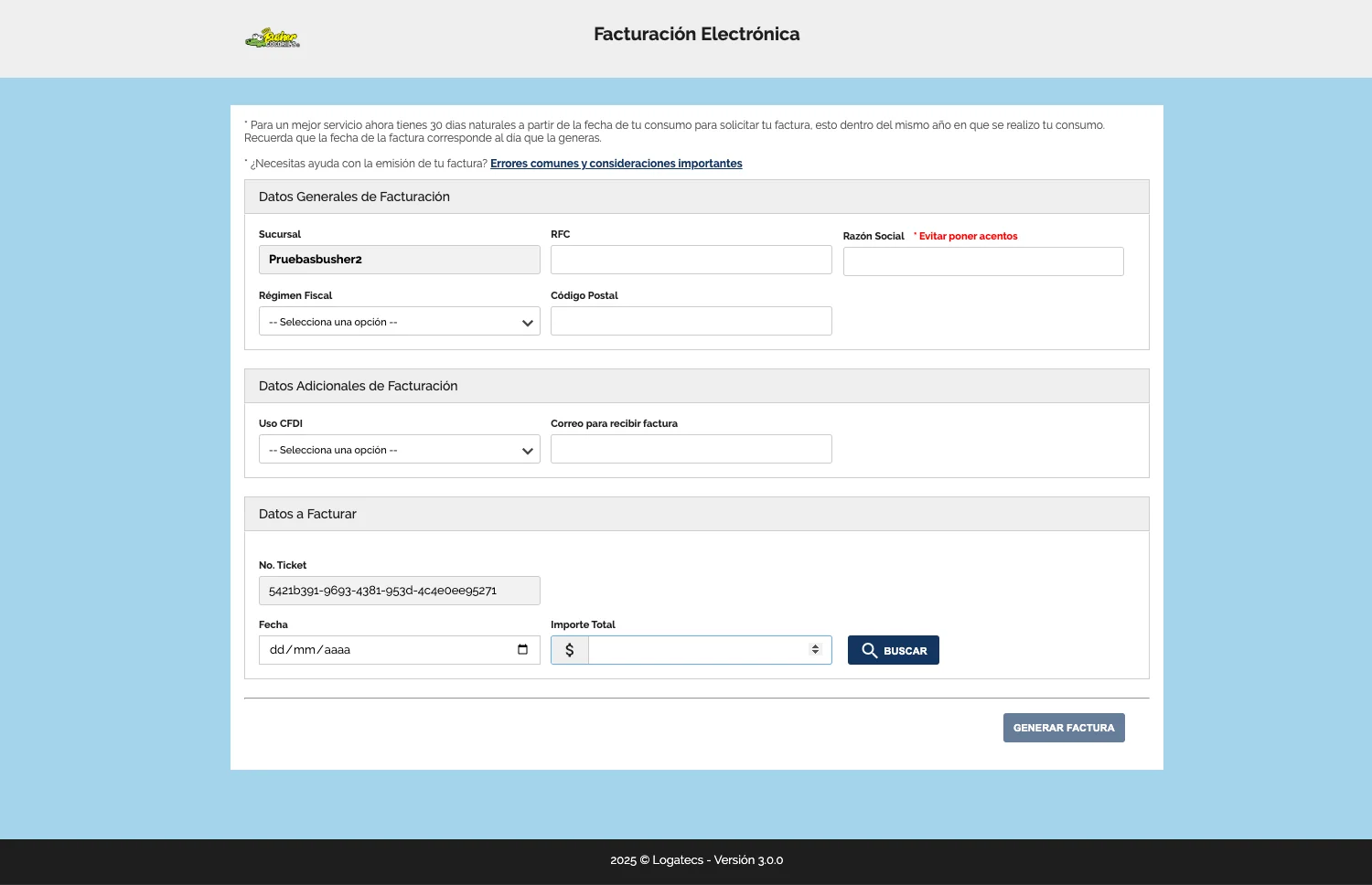Click the company logo in the header
Viewport: 1372px width, 885px height.
coord(273,38)
